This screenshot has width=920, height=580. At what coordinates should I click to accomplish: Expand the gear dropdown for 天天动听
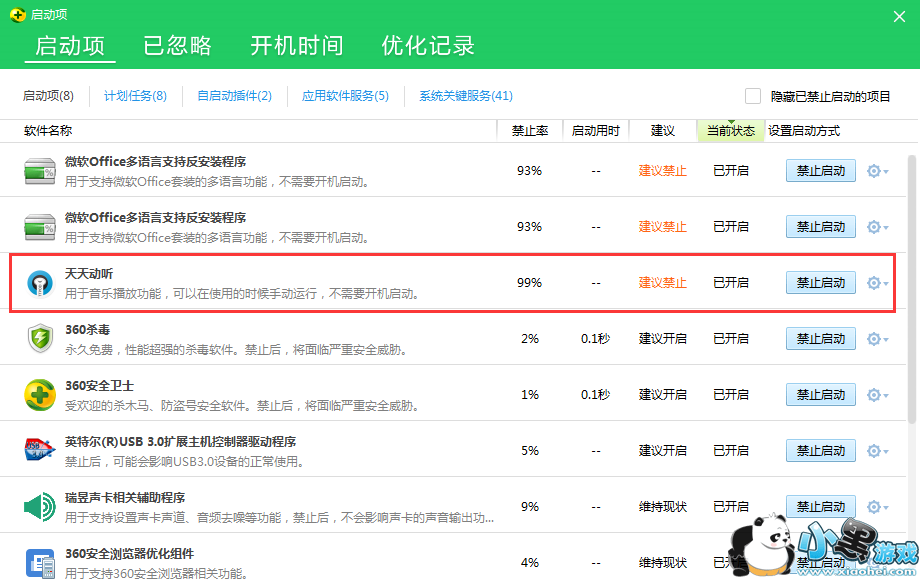pos(876,283)
